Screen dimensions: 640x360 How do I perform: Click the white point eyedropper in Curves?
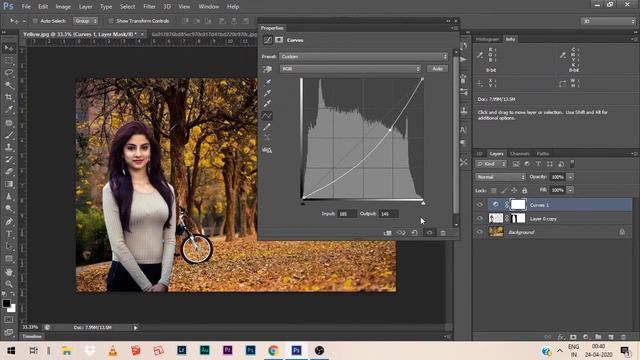tap(267, 104)
